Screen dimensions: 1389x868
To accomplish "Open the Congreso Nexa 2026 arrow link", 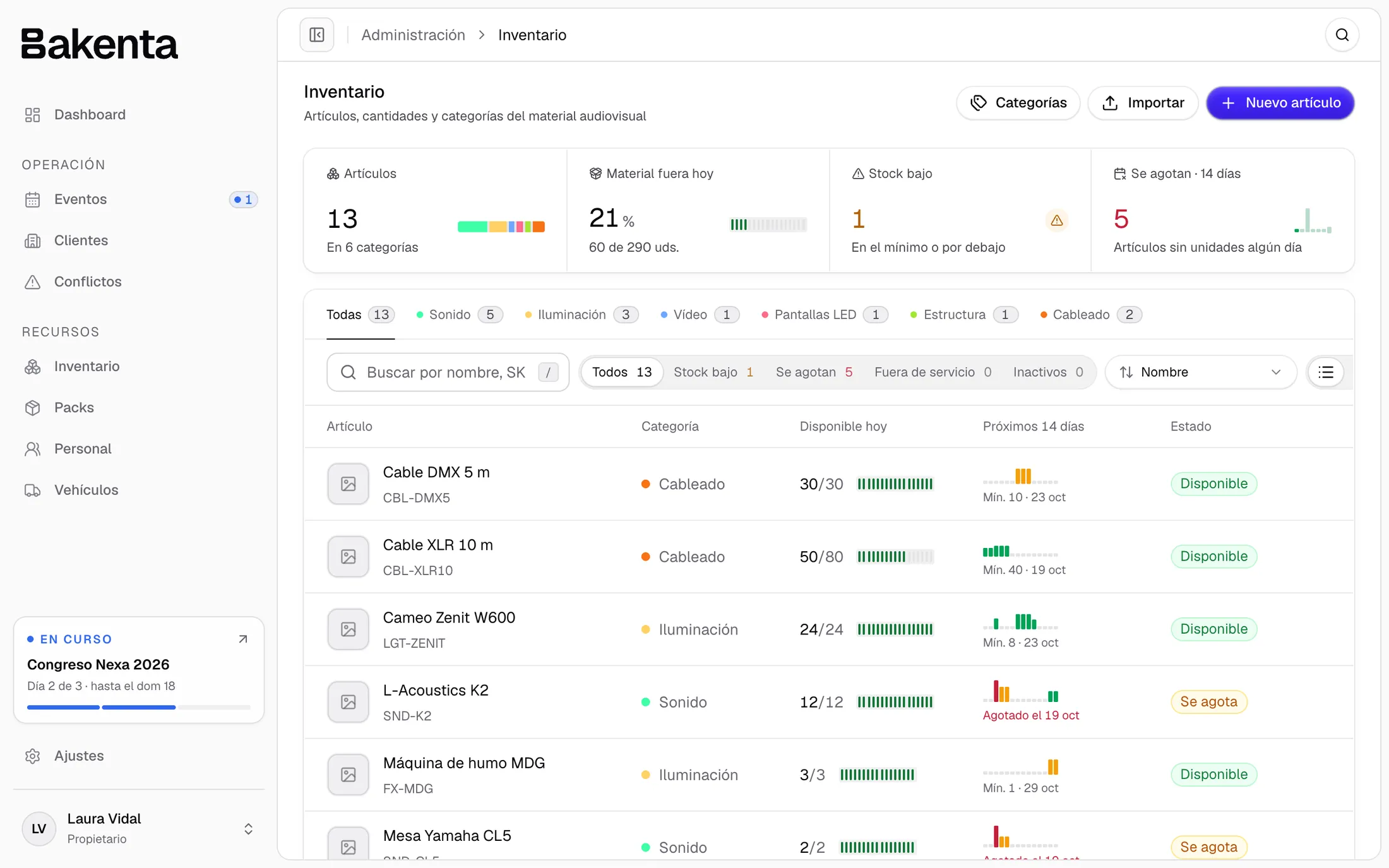I will click(x=243, y=639).
